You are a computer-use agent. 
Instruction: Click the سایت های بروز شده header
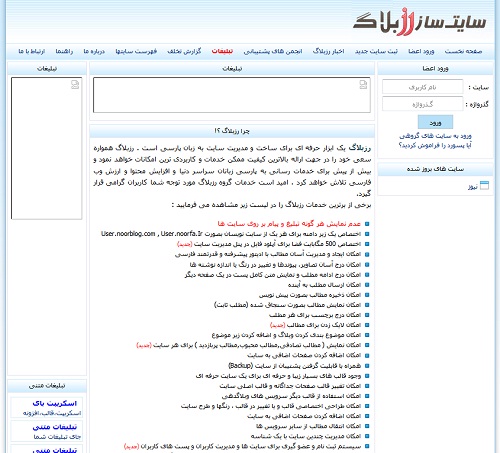[435, 169]
